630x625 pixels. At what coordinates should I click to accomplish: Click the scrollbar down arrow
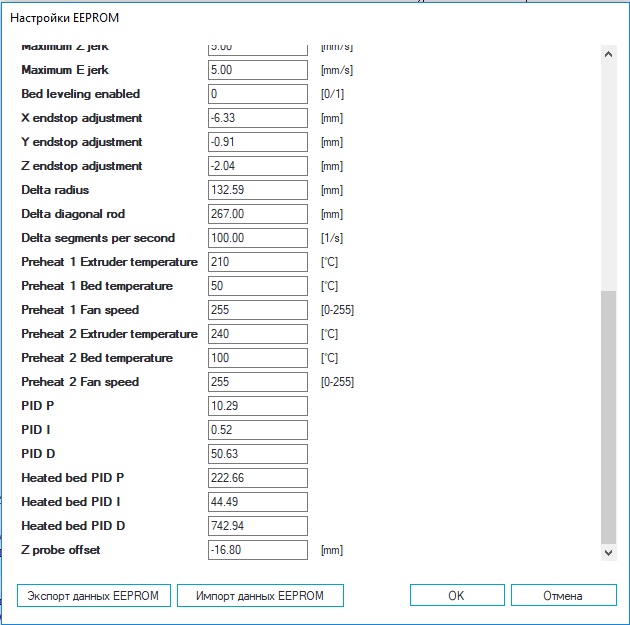coord(608,553)
